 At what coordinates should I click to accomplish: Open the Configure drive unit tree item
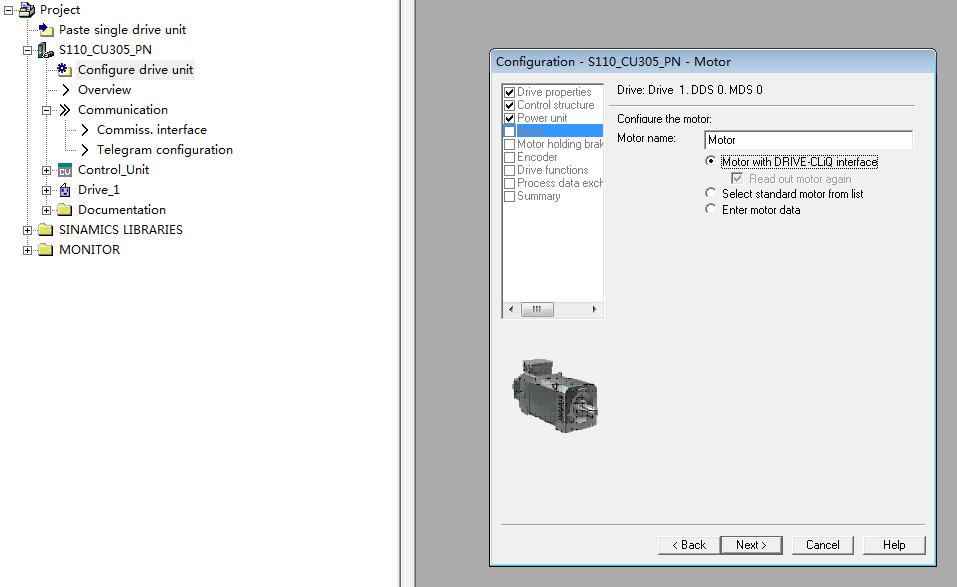point(135,70)
